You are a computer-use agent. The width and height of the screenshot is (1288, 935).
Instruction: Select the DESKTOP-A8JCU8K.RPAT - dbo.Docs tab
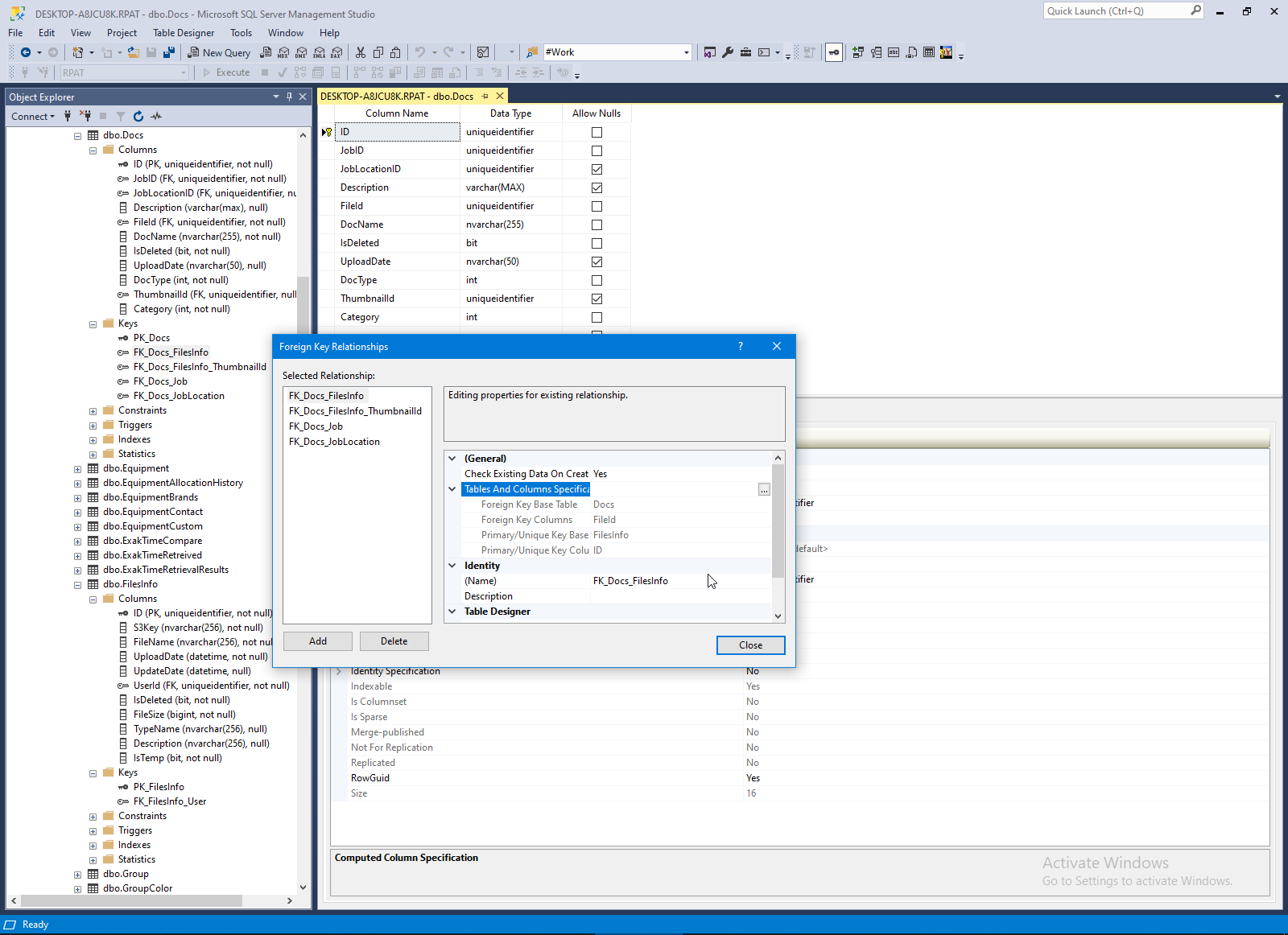click(x=397, y=97)
